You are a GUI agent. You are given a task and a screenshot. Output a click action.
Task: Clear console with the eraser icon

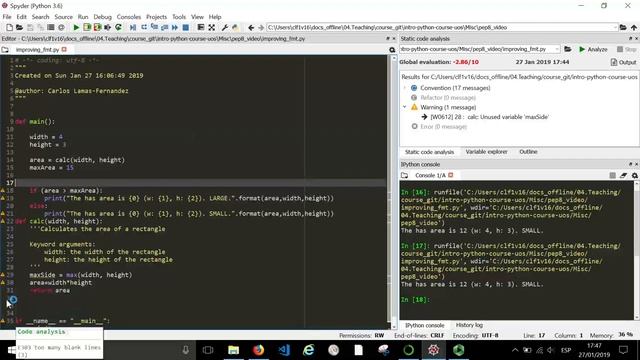coord(623,175)
